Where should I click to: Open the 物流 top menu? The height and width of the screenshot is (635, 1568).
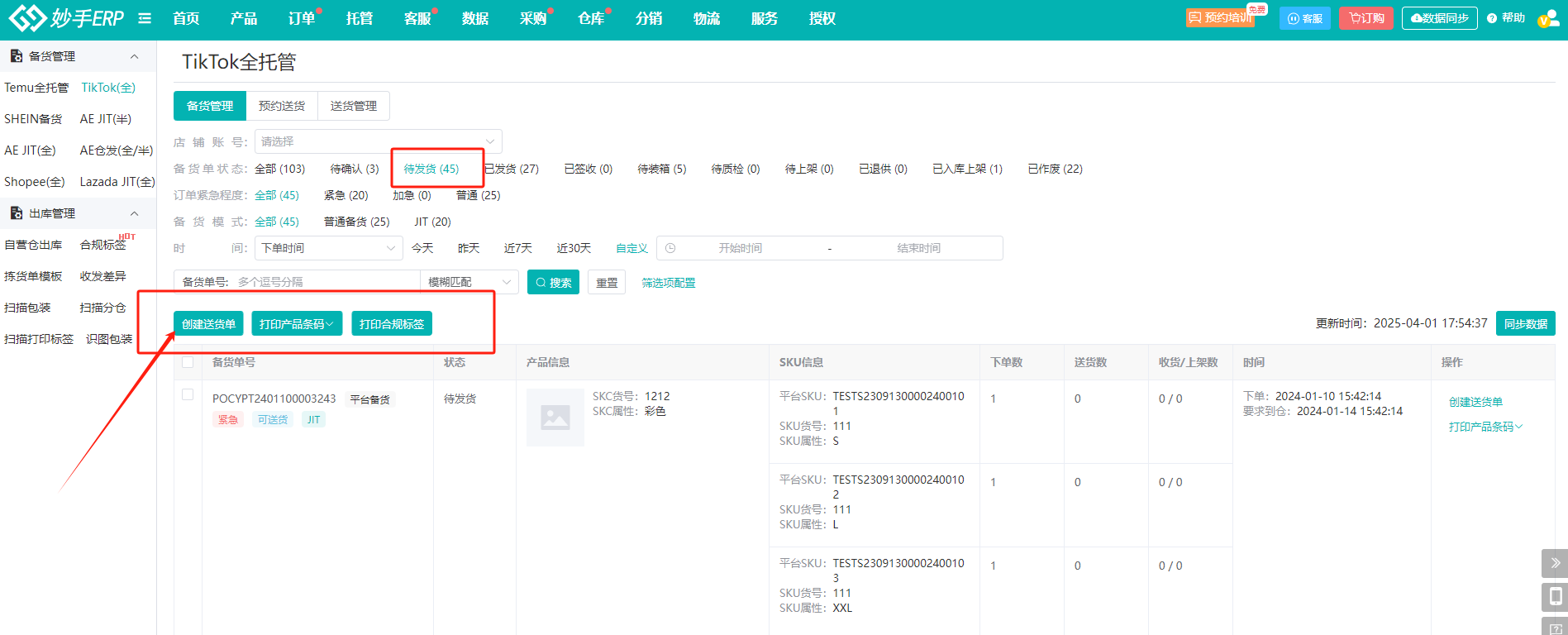coord(707,18)
